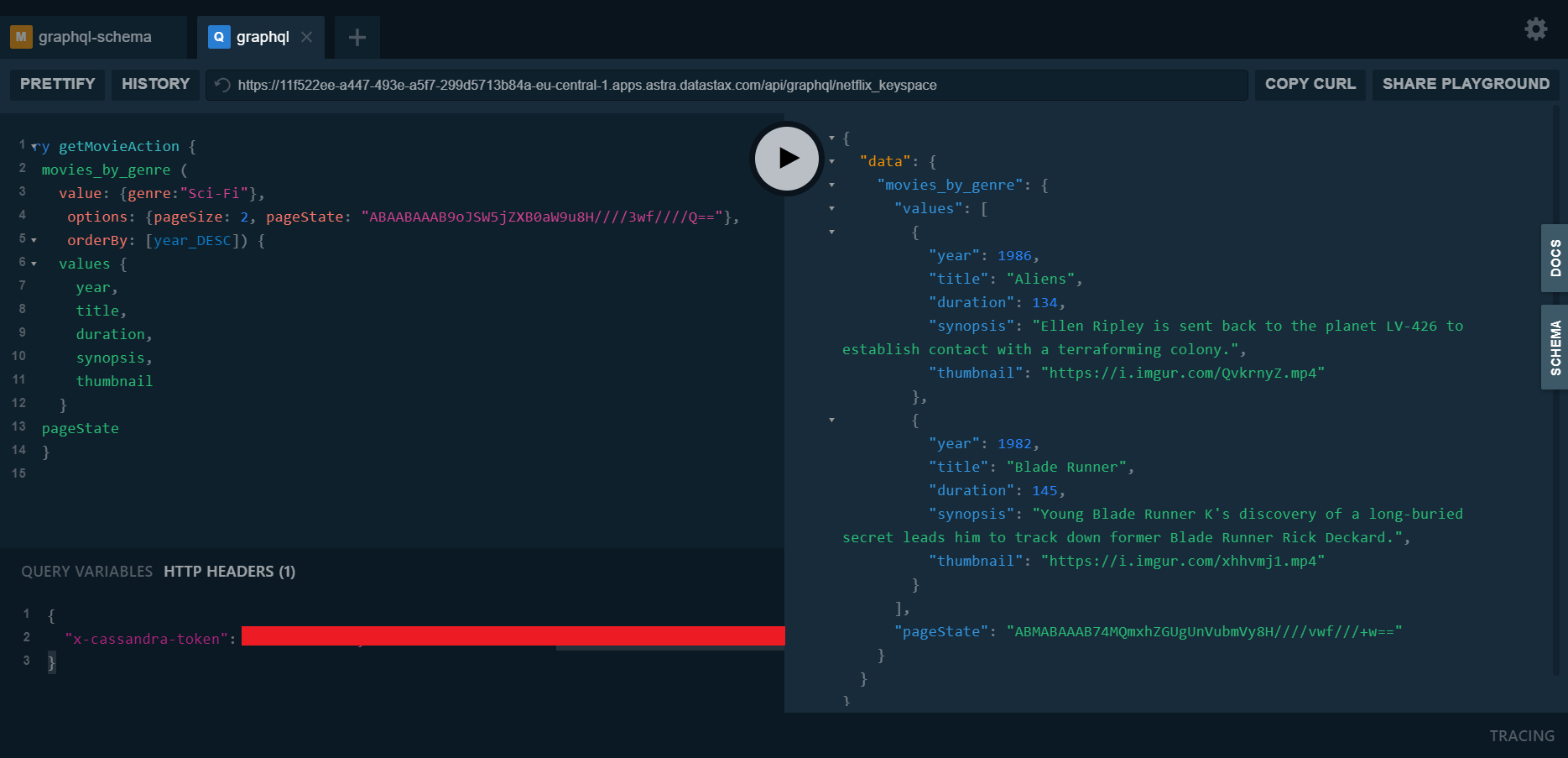Viewport: 1568px width, 758px height.
Task: Switch to the graphql-schema tab
Action: (95, 37)
